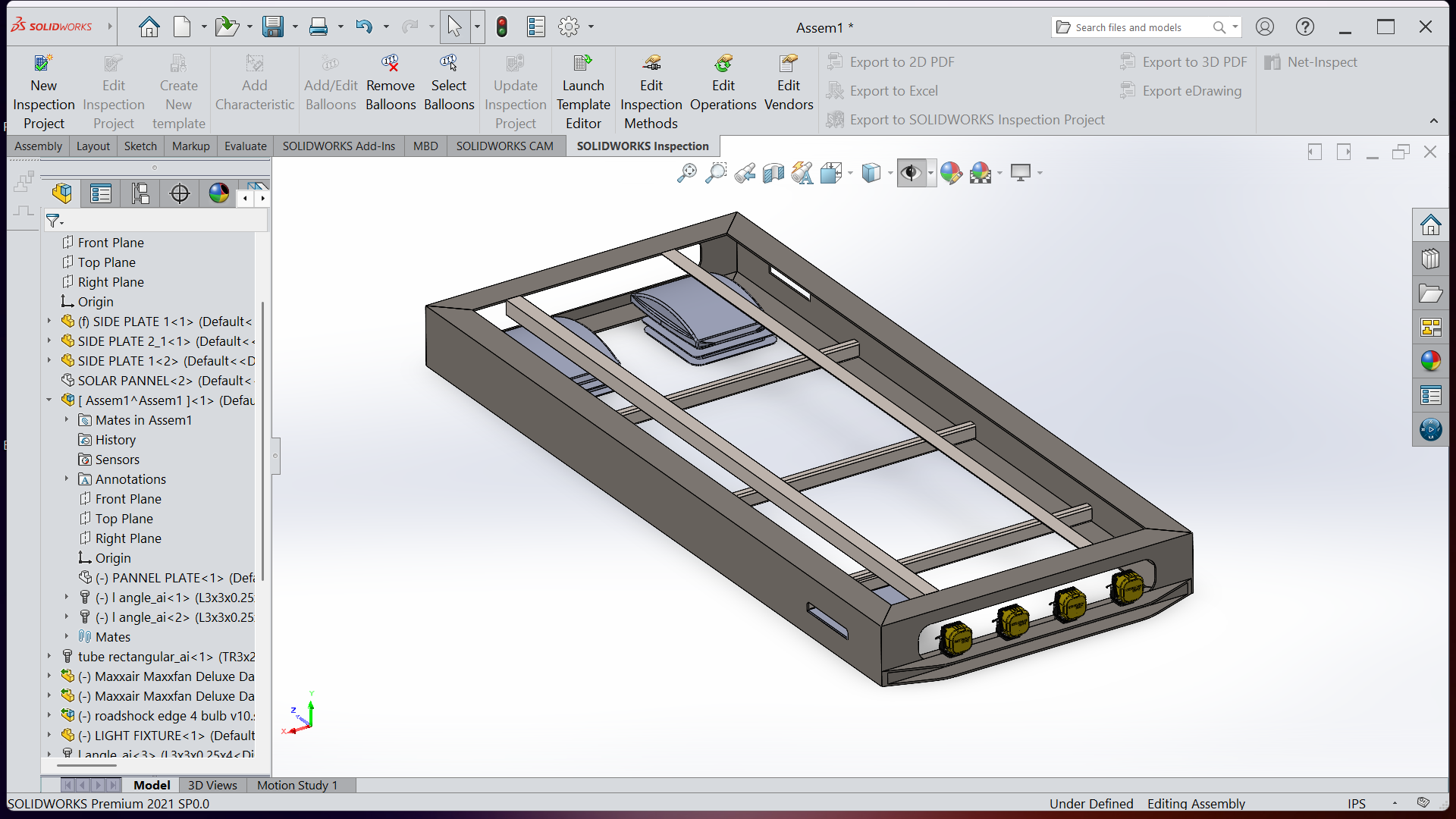1456x819 pixels.
Task: Collapse the ribbon using the up chevron
Action: click(x=1433, y=121)
